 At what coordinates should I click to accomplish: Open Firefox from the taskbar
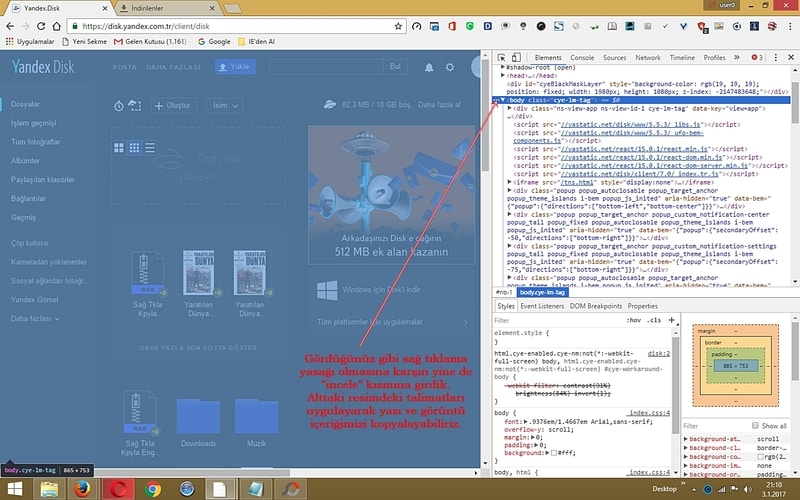[x=82, y=489]
